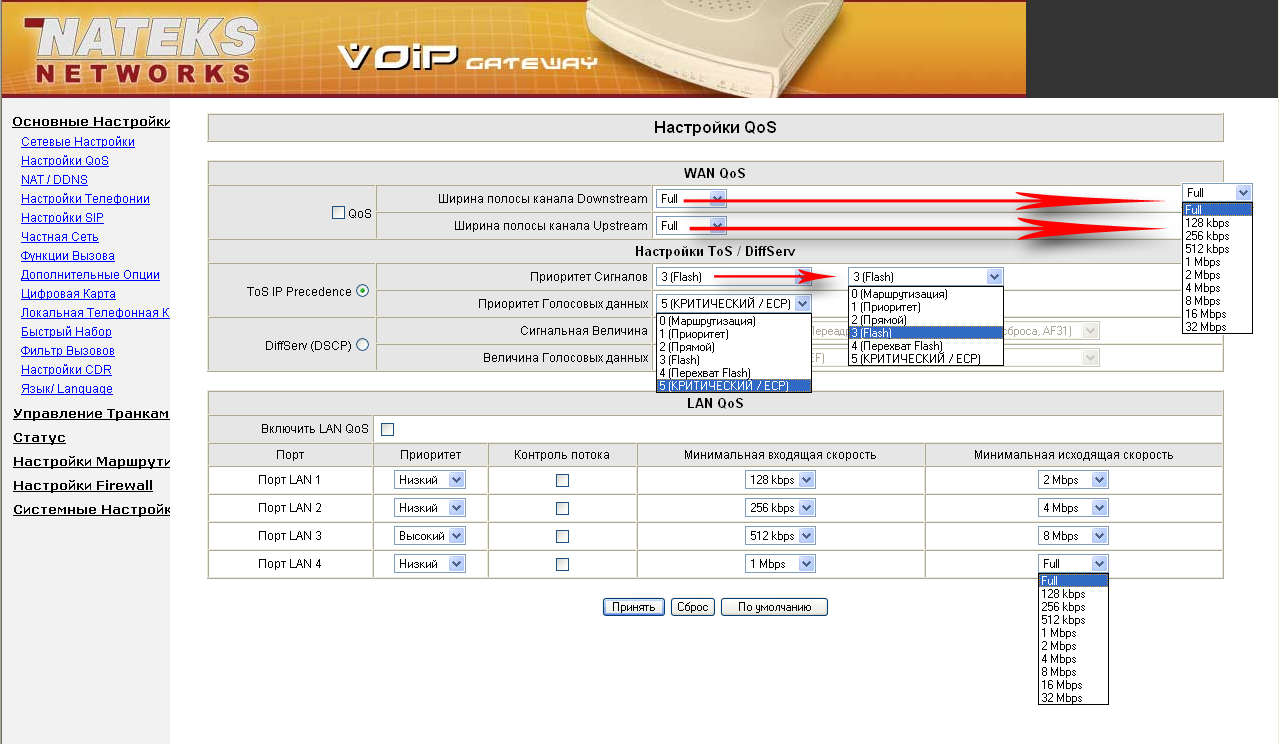Click the Nateks Networks logo
Viewport: 1280px width, 744px height.
(x=143, y=50)
